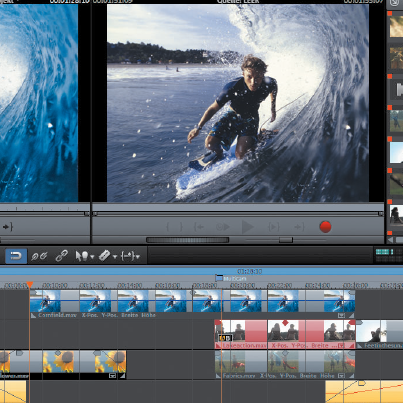
Task: Select the bright sky fifth media thumbnail
Action: click(x=396, y=152)
